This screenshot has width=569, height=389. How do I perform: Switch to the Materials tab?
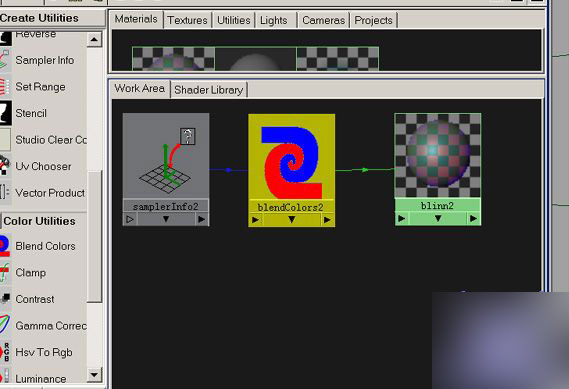click(136, 19)
